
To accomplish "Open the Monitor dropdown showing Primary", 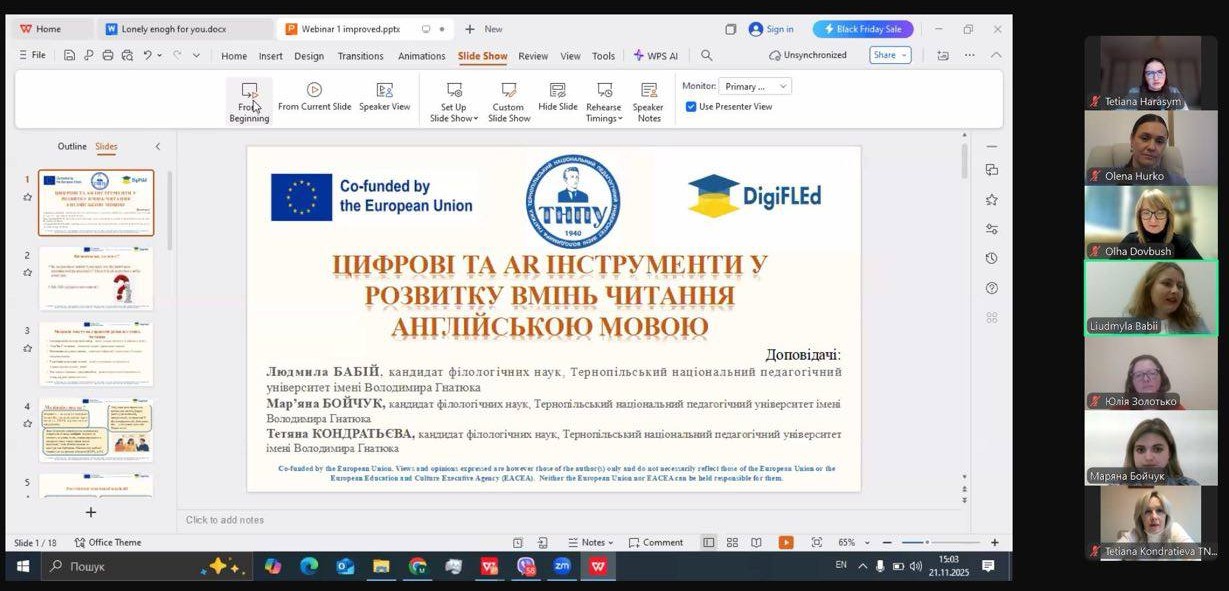I will (x=755, y=87).
